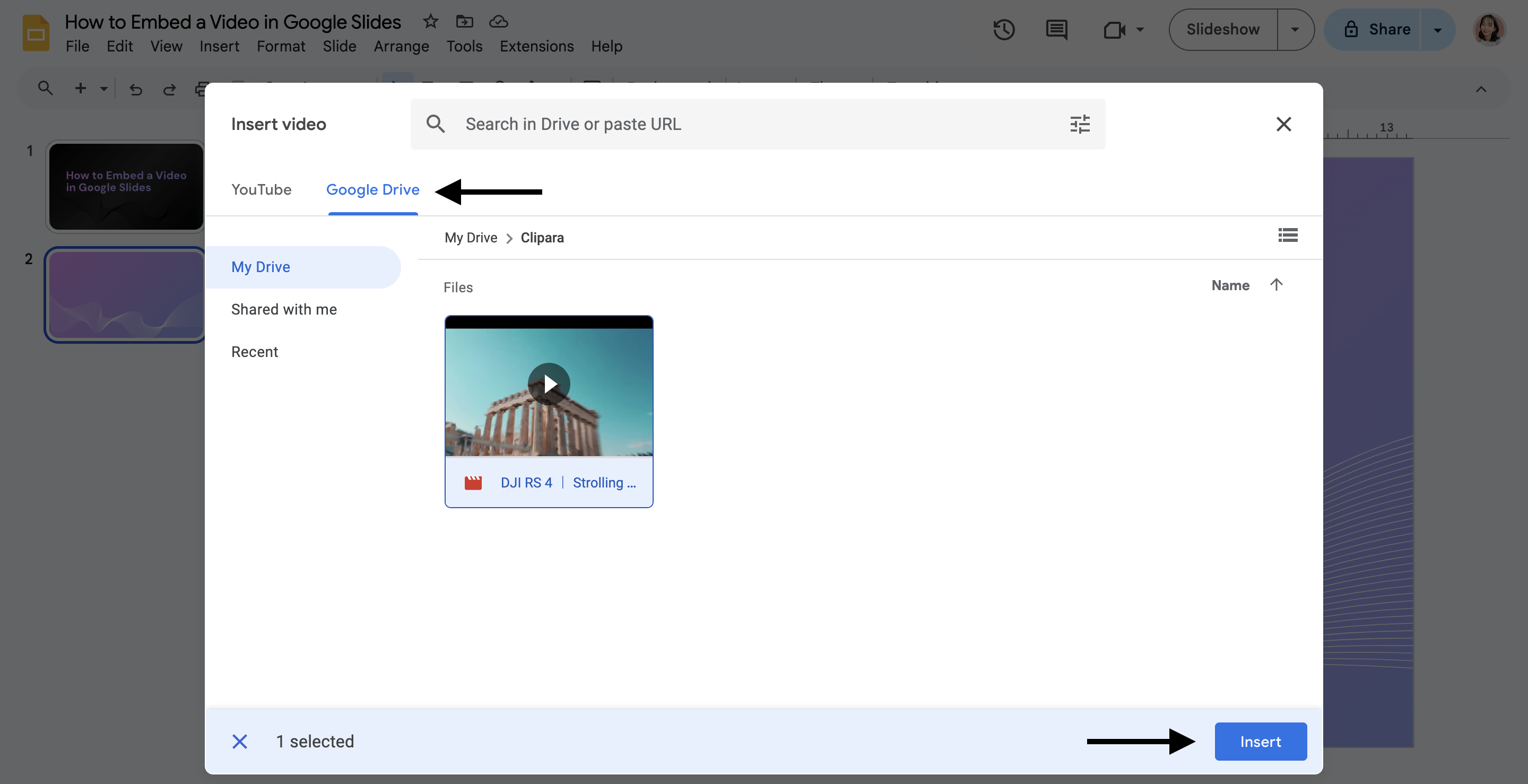Start a video call with the camera icon

1114,30
